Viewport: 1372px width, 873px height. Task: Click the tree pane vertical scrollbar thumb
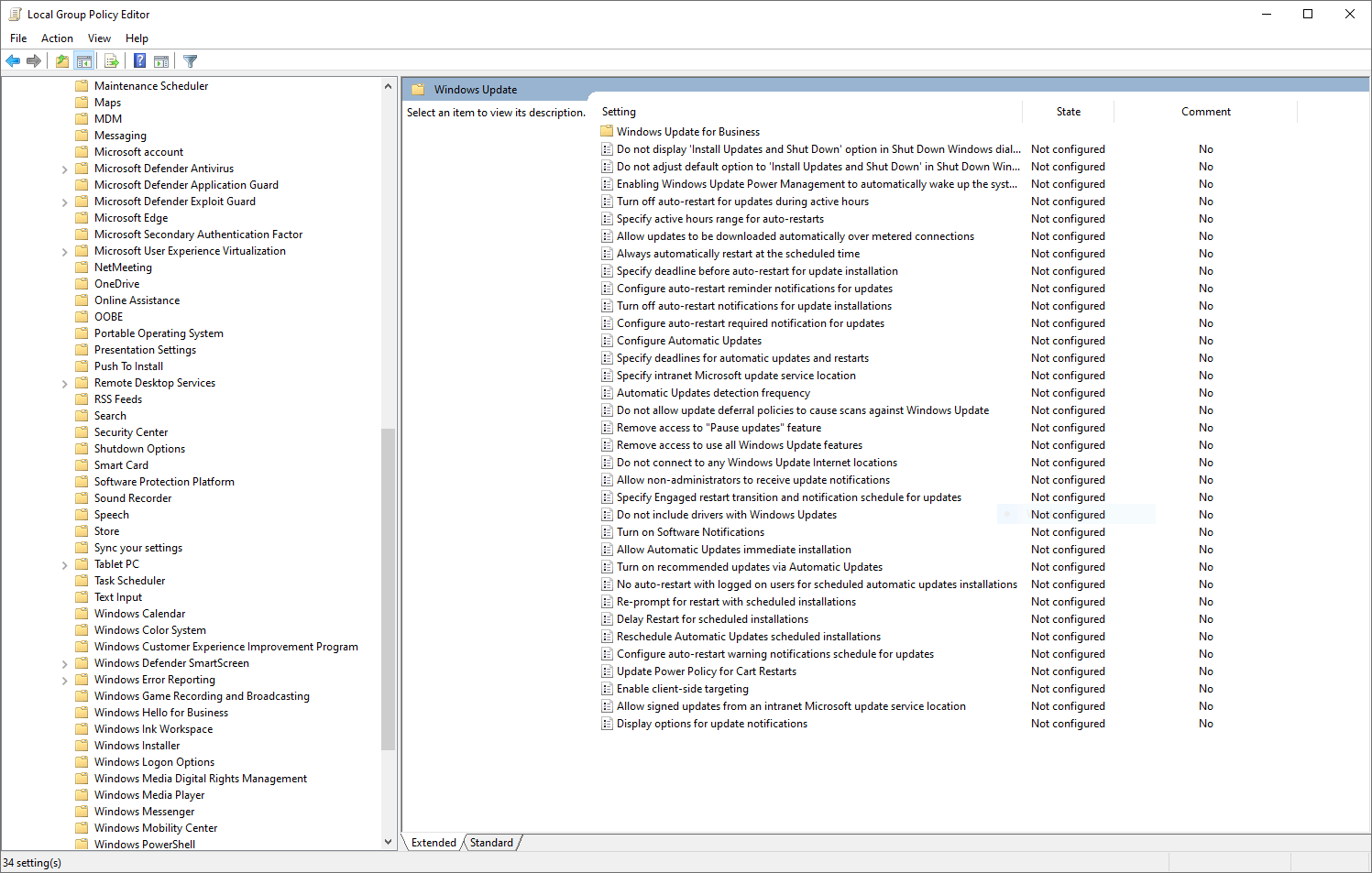click(x=388, y=589)
